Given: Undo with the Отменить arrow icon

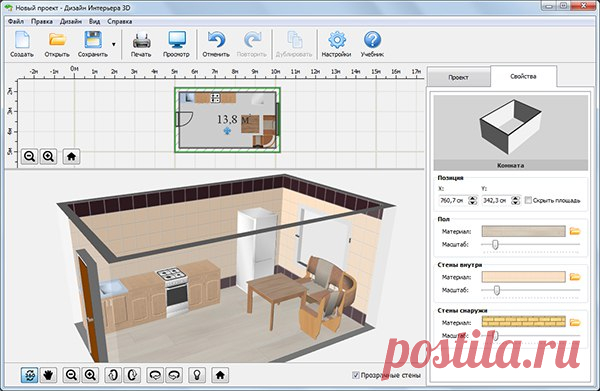Looking at the screenshot, I should click(216, 40).
